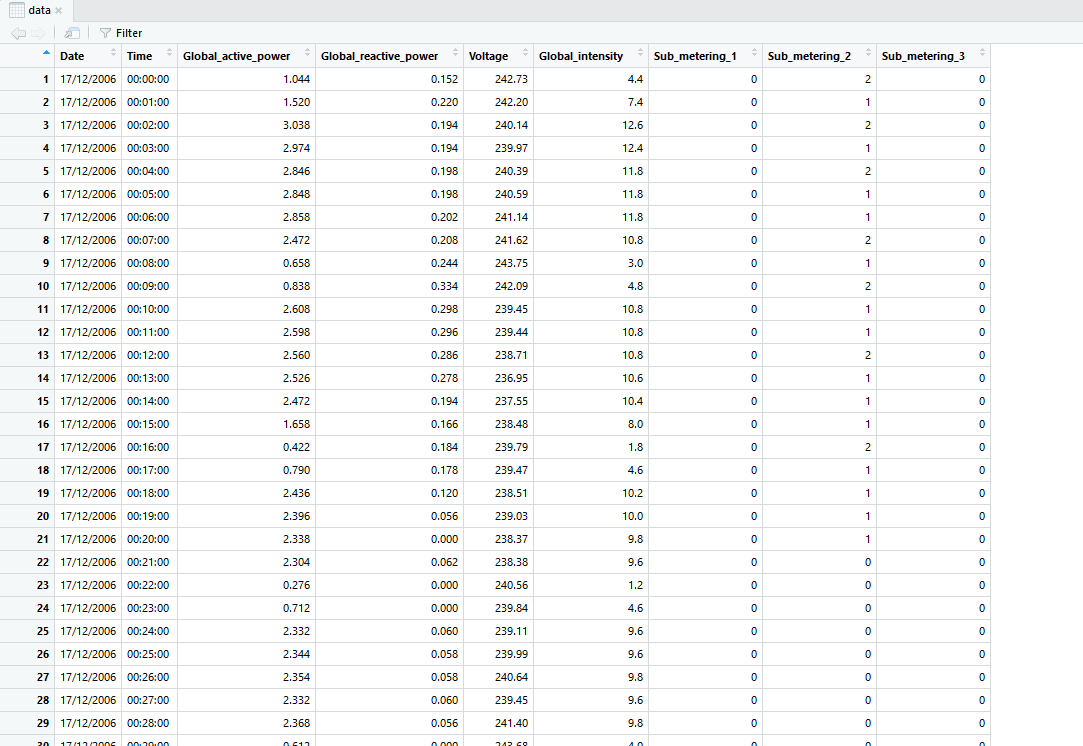This screenshot has height=746, width=1083.
Task: Click the reactive power value 0.120
Action: tap(444, 493)
